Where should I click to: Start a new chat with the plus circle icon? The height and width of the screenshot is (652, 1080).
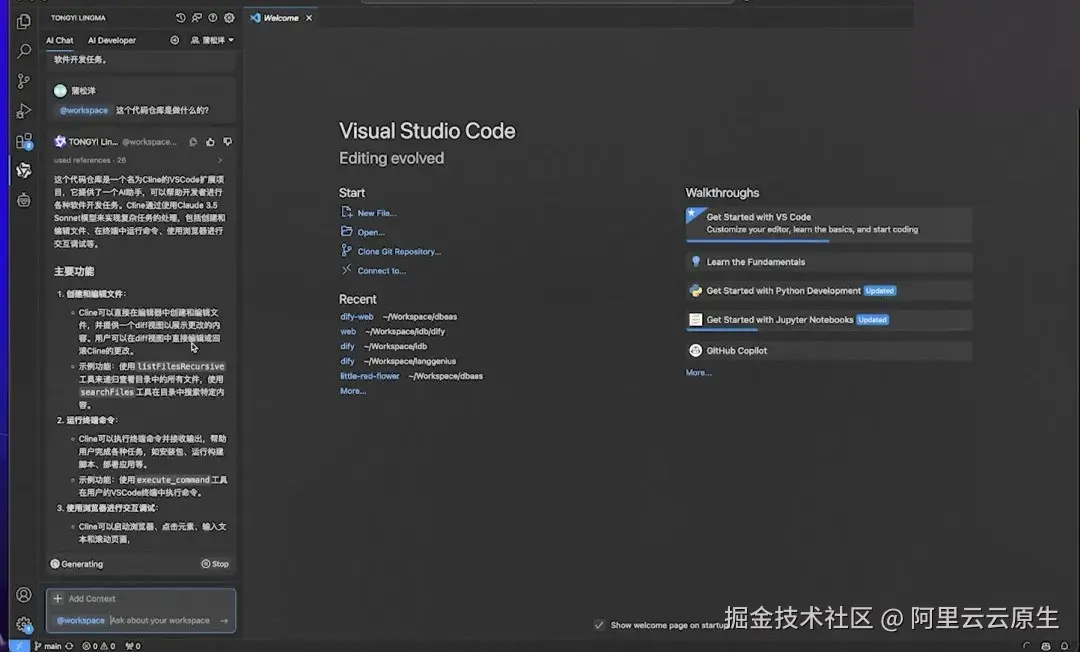click(175, 40)
